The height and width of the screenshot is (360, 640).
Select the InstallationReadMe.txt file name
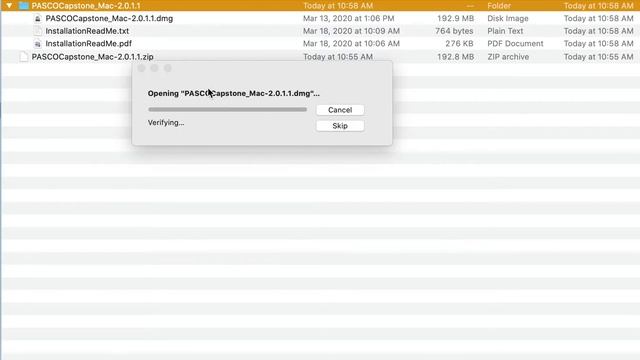pos(87,31)
